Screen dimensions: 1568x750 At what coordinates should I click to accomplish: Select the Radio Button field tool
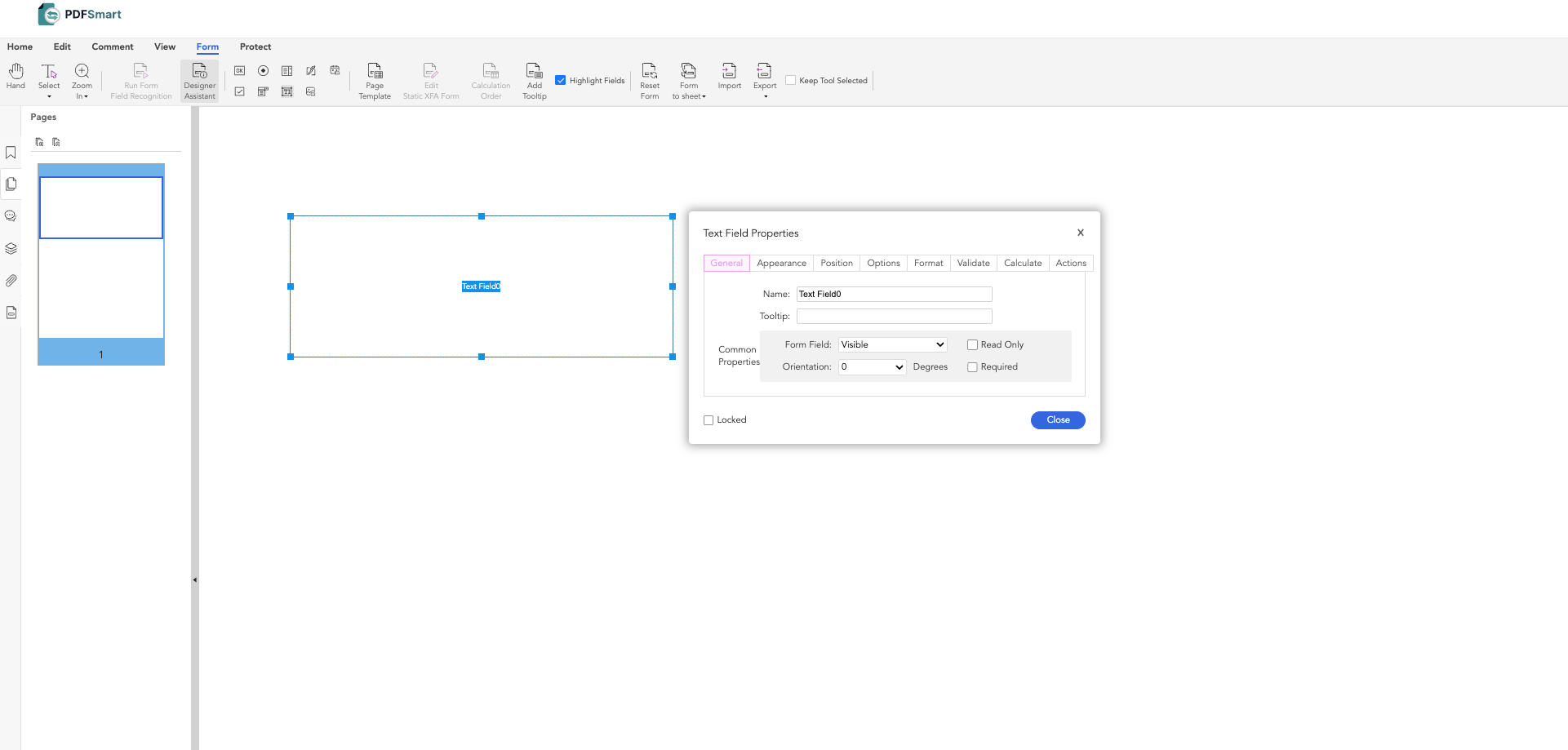pyautogui.click(x=264, y=70)
